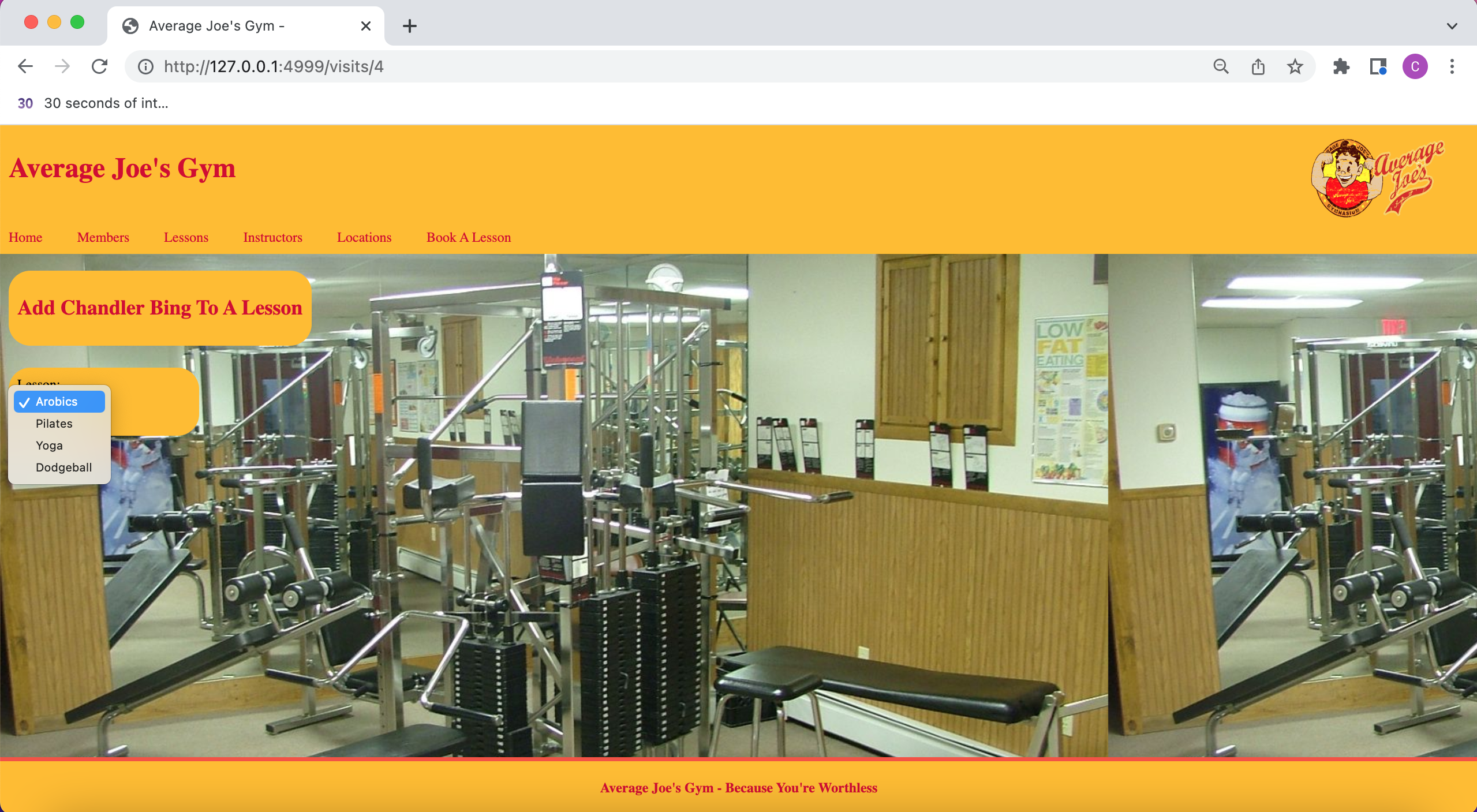
Task: Go to the Home nav link
Action: pyautogui.click(x=25, y=237)
